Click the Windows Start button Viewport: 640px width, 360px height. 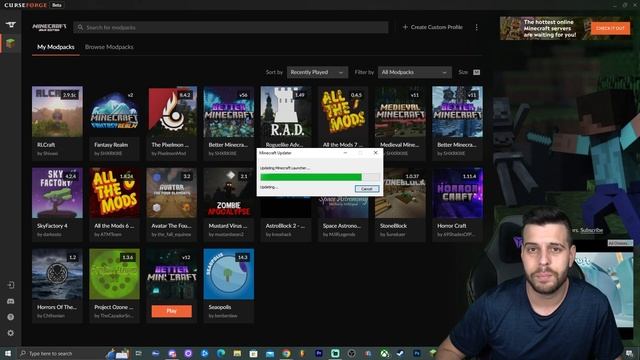coord(8,353)
